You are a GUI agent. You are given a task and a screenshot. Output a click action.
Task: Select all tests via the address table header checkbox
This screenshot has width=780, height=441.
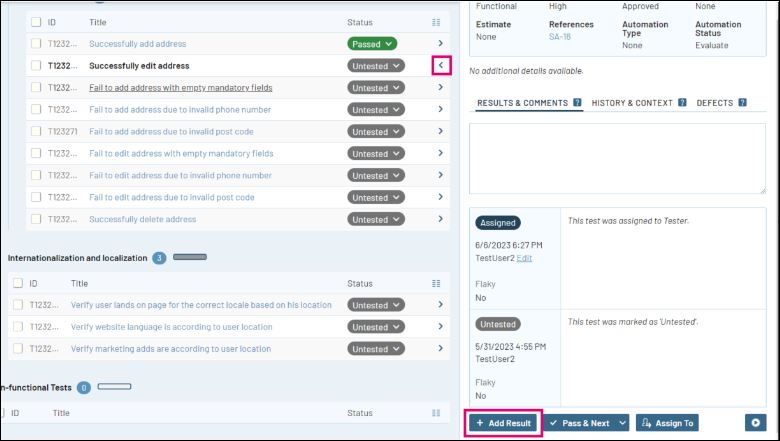tap(36, 22)
